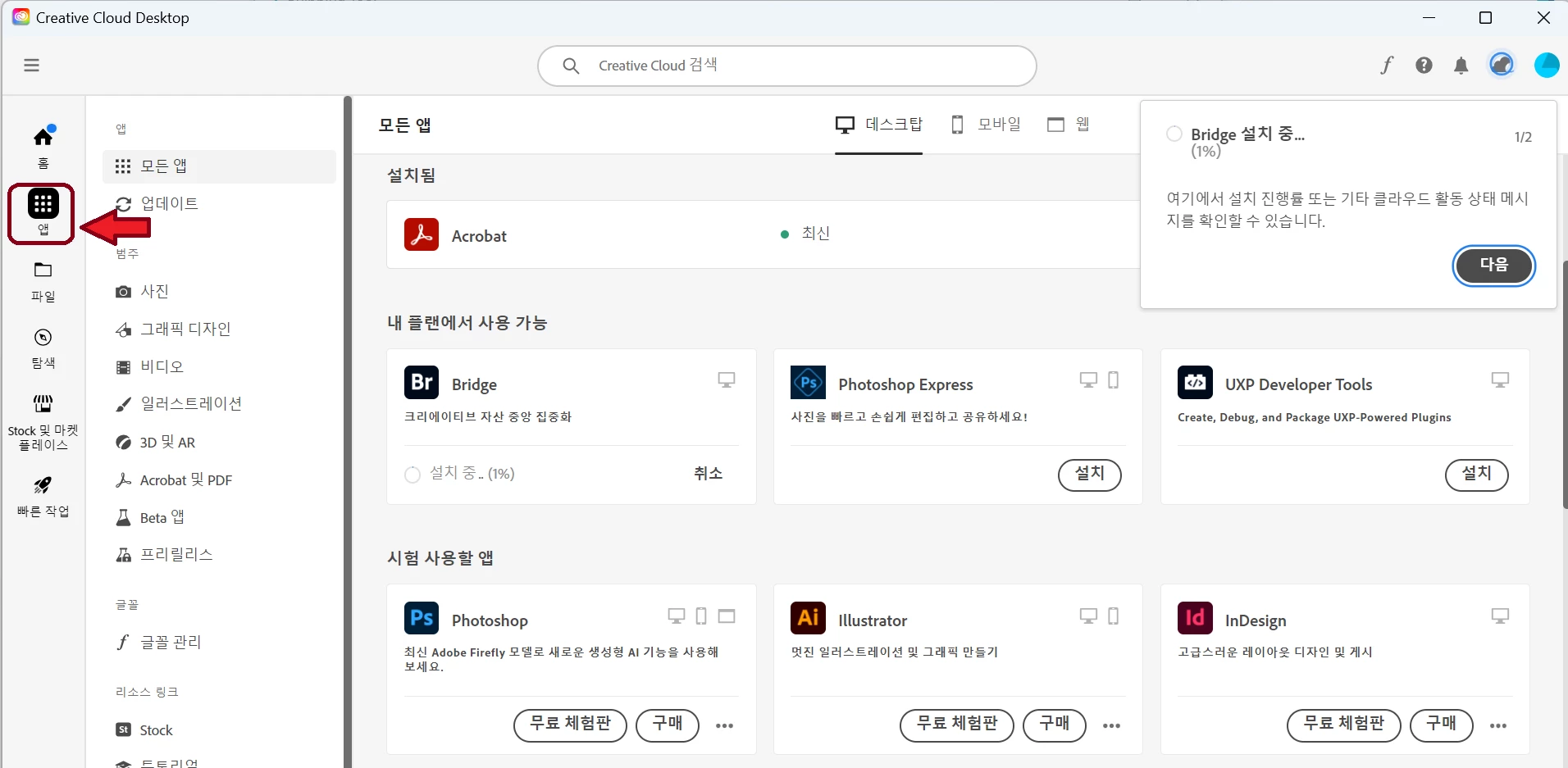Start InDesign 무료 체험판
This screenshot has width=1568, height=768.
tap(1344, 725)
